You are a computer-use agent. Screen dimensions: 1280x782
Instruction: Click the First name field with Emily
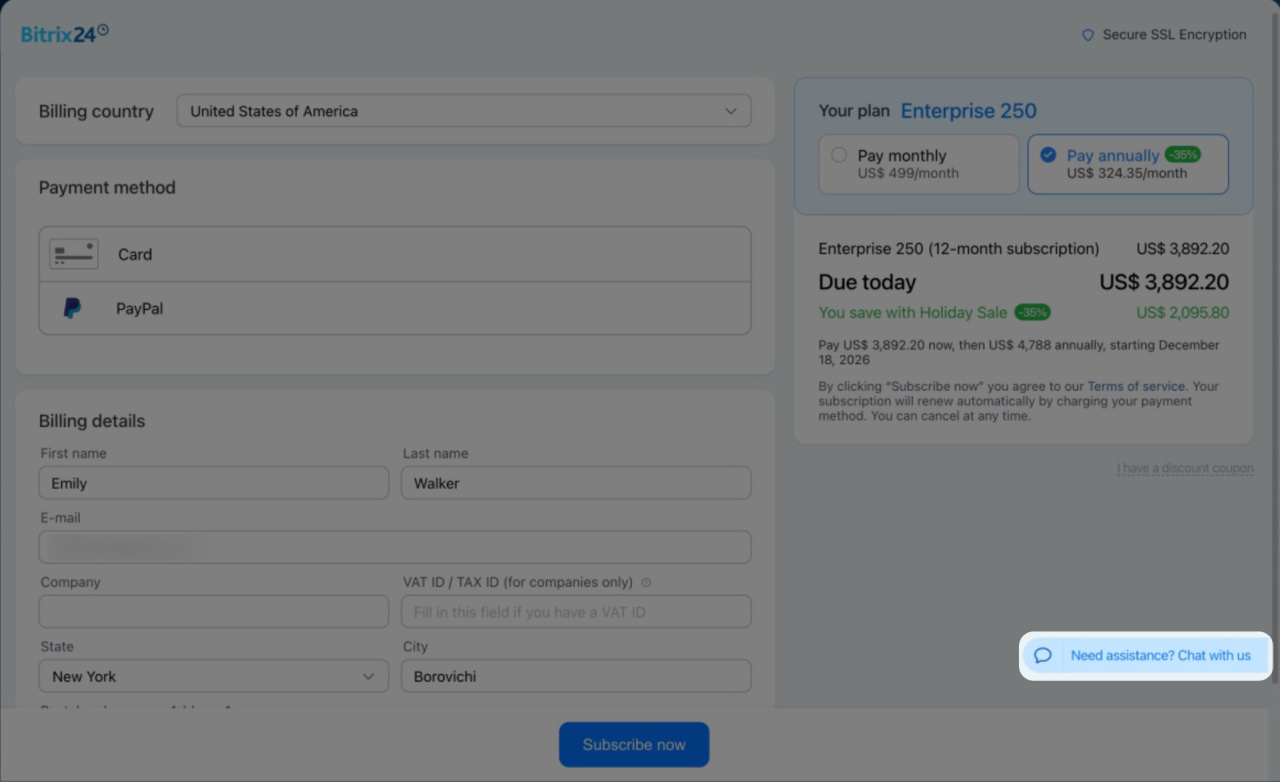[x=214, y=483]
